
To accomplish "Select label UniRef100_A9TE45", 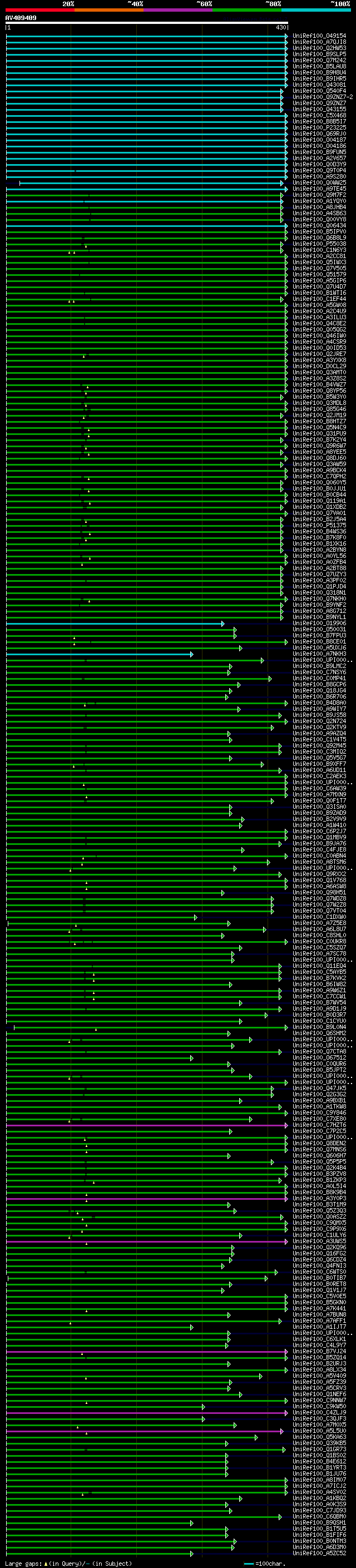I will point(319,189).
